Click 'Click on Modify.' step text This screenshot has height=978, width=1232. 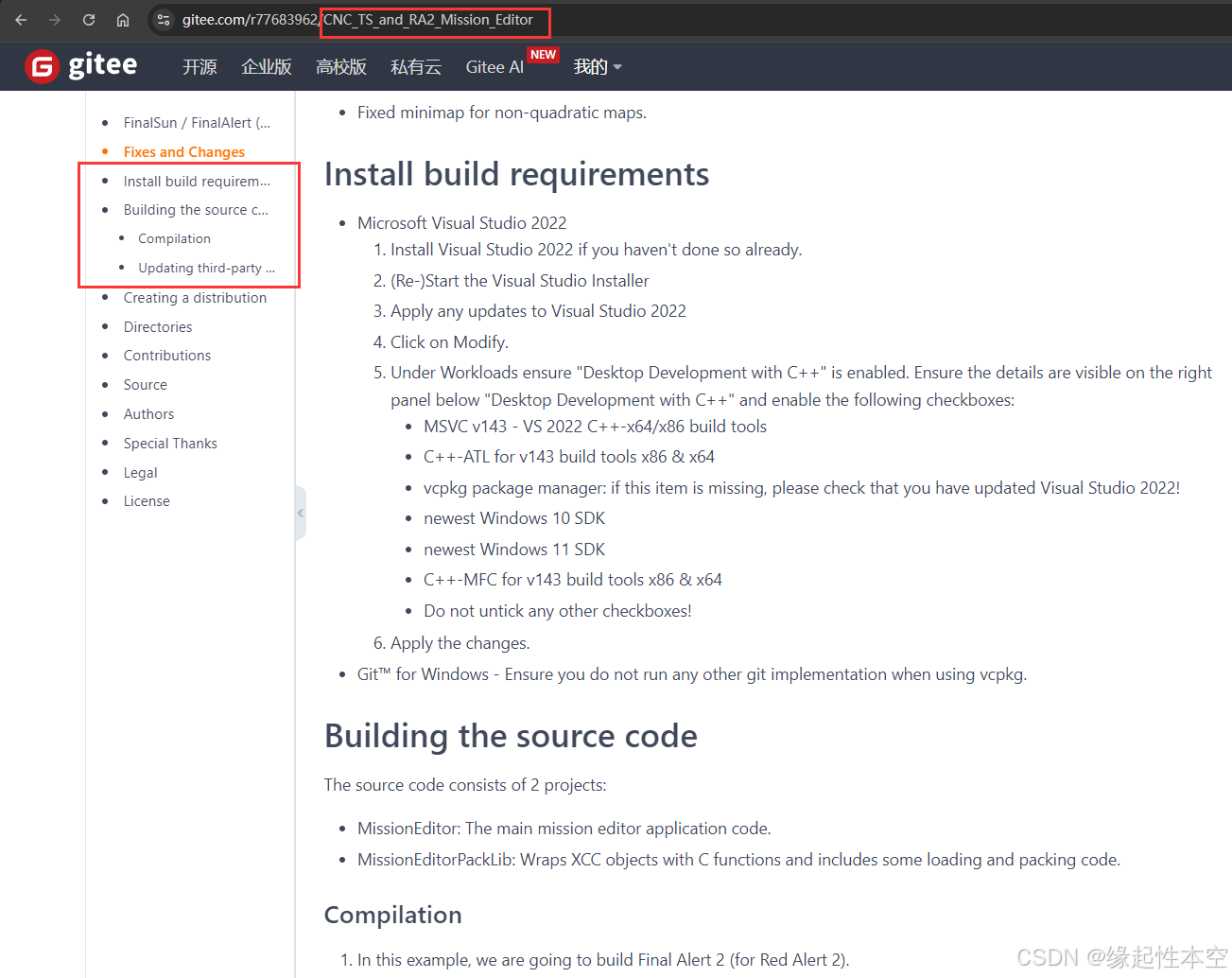449,342
